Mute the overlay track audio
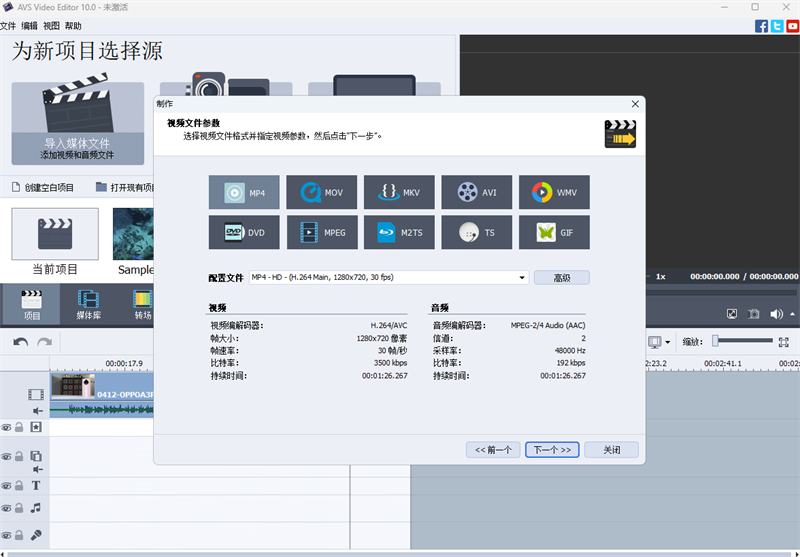Viewport: 800px width, 557px height. pos(38,469)
